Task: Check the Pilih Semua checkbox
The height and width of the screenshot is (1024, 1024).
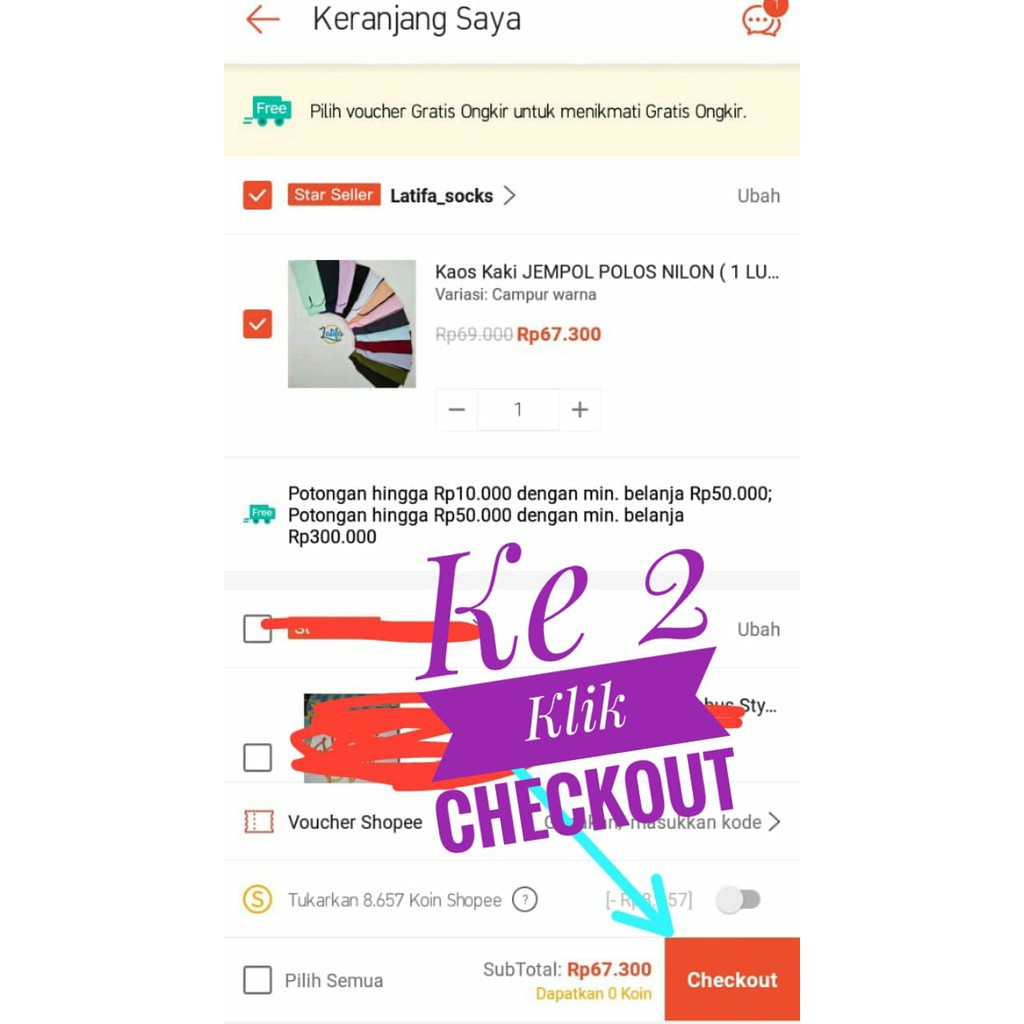Action: point(257,980)
